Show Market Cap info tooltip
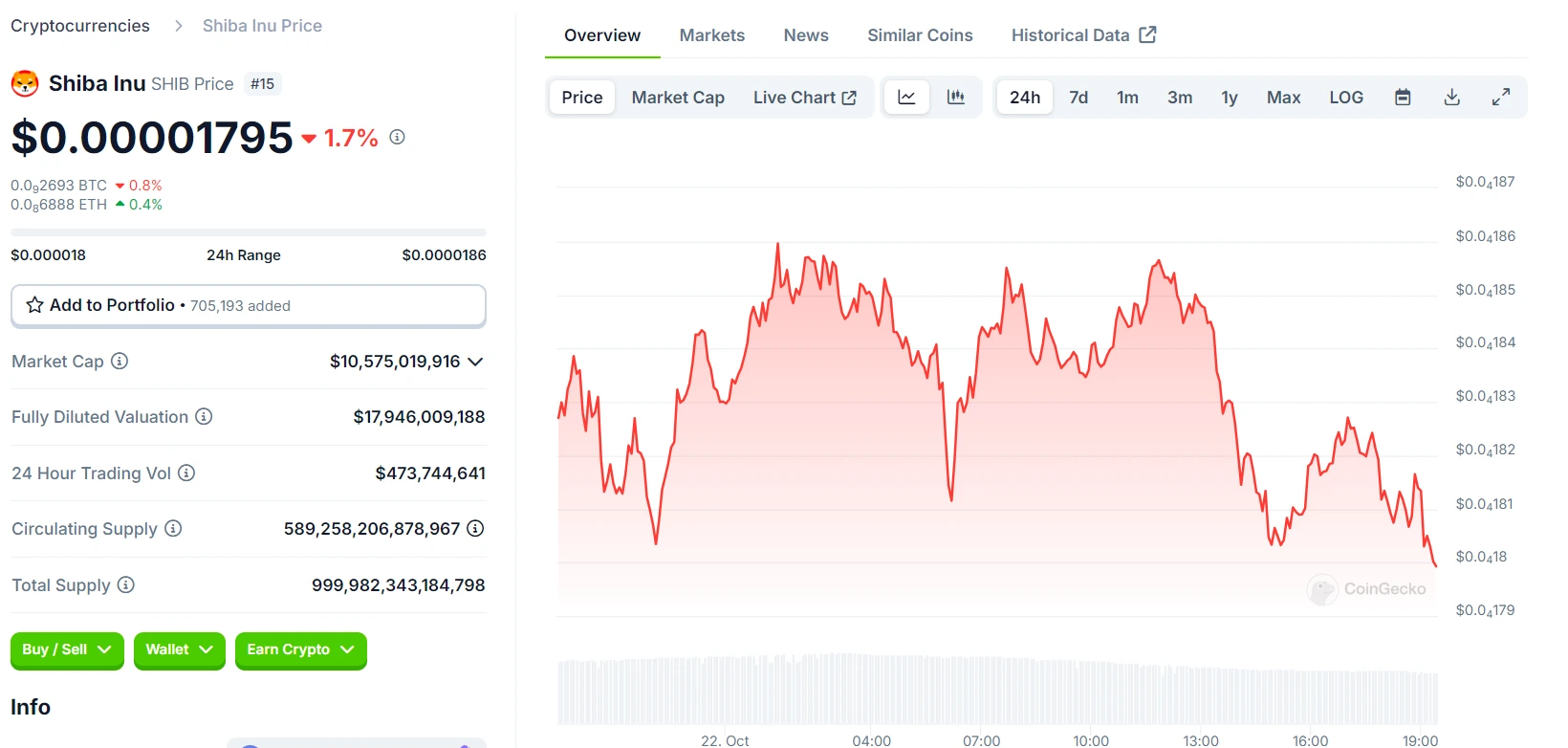Viewport: 1568px width, 748px height. point(120,362)
